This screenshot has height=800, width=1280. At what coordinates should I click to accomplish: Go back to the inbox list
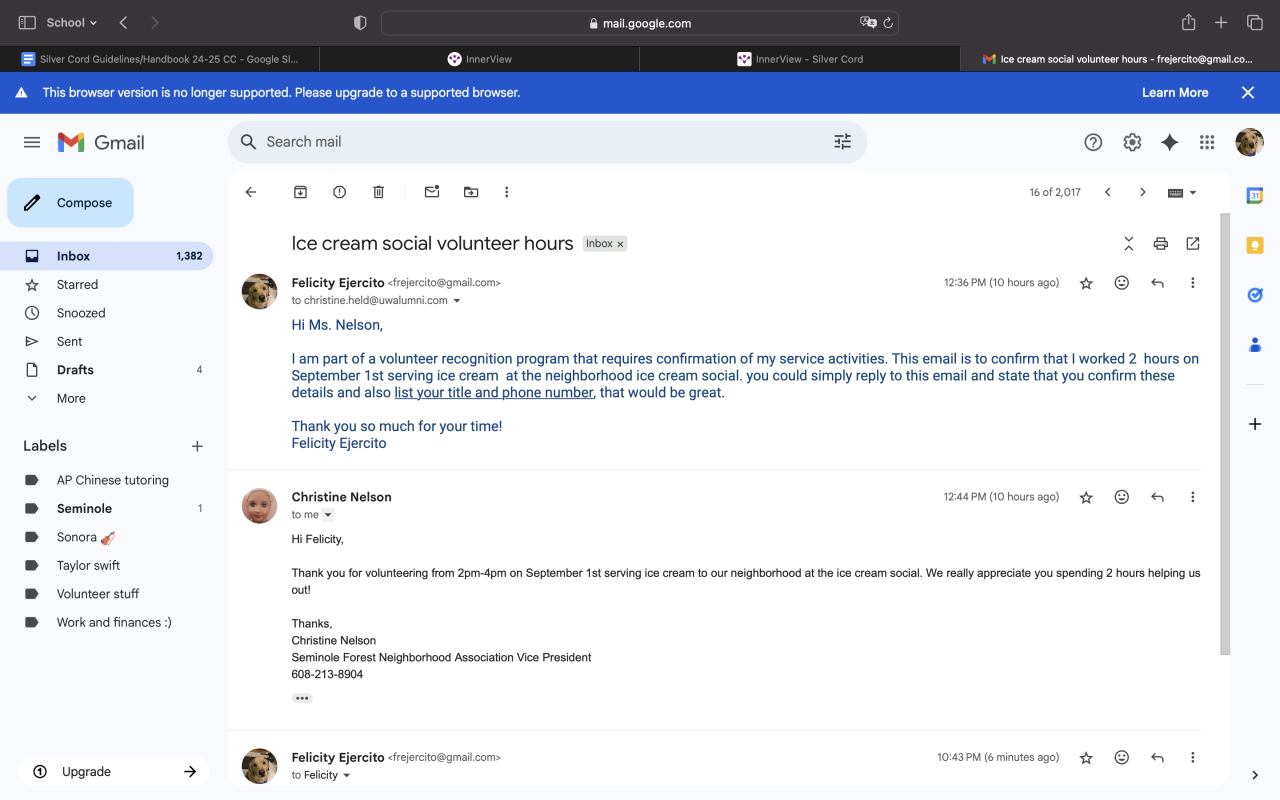click(251, 192)
